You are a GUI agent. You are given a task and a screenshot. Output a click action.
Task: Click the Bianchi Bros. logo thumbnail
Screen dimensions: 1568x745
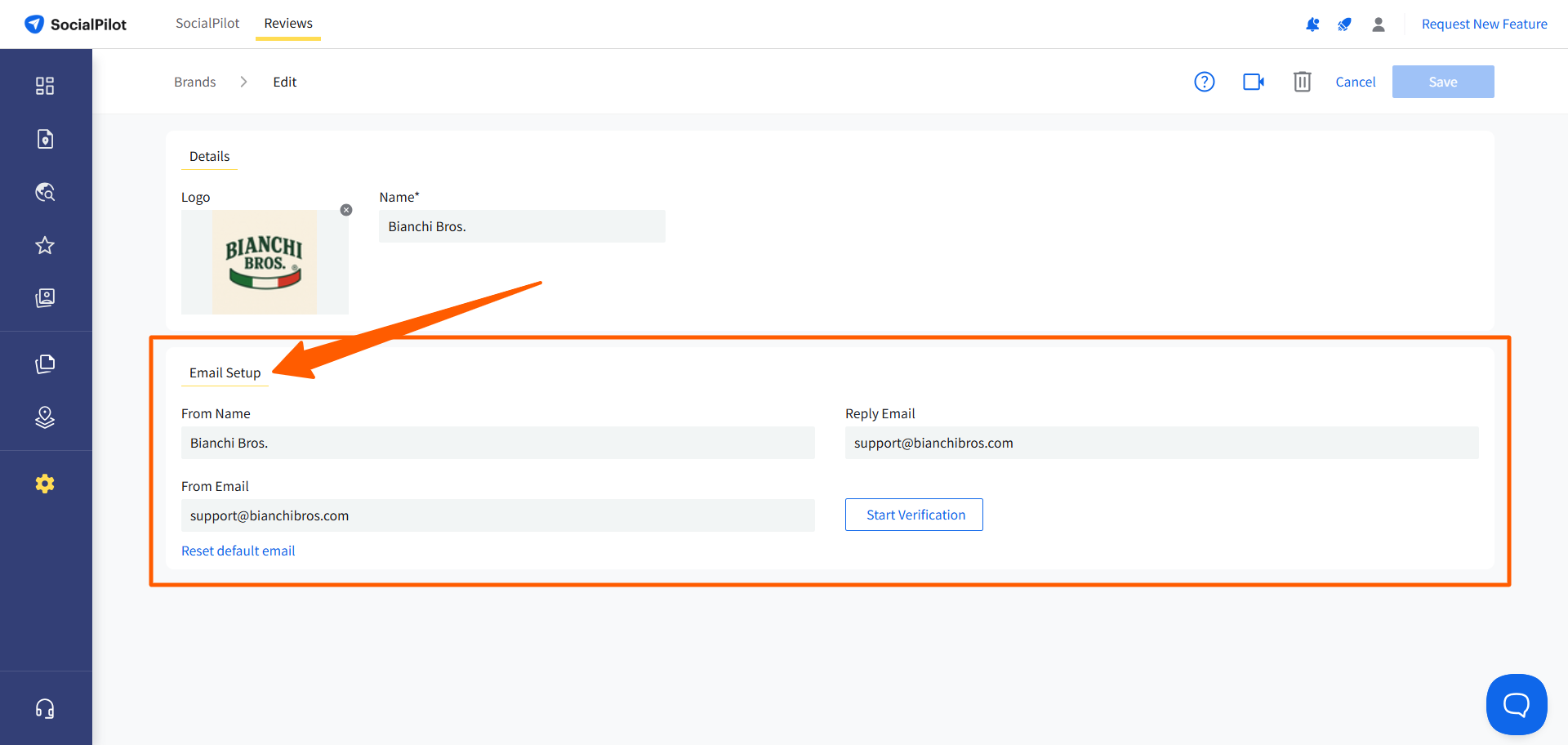point(265,262)
